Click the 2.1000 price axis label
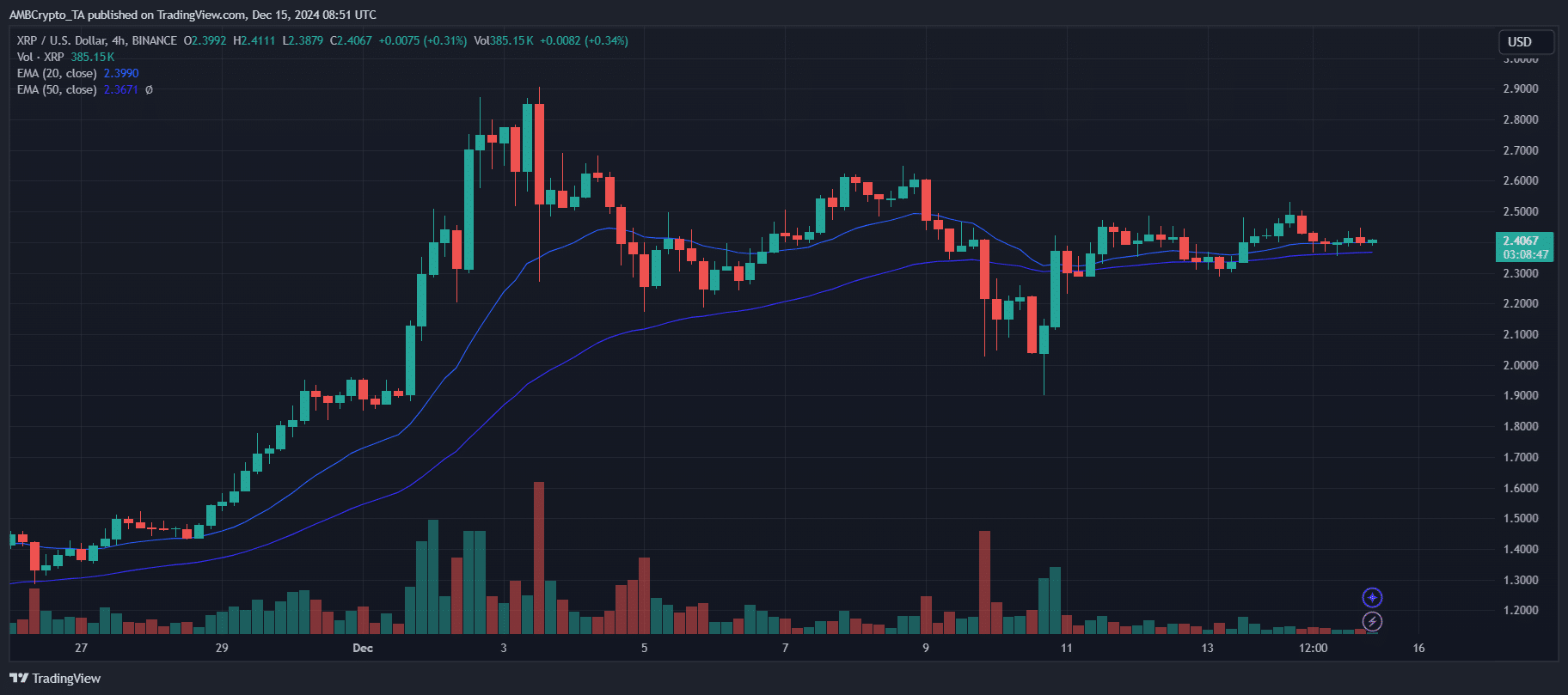 click(x=1520, y=334)
